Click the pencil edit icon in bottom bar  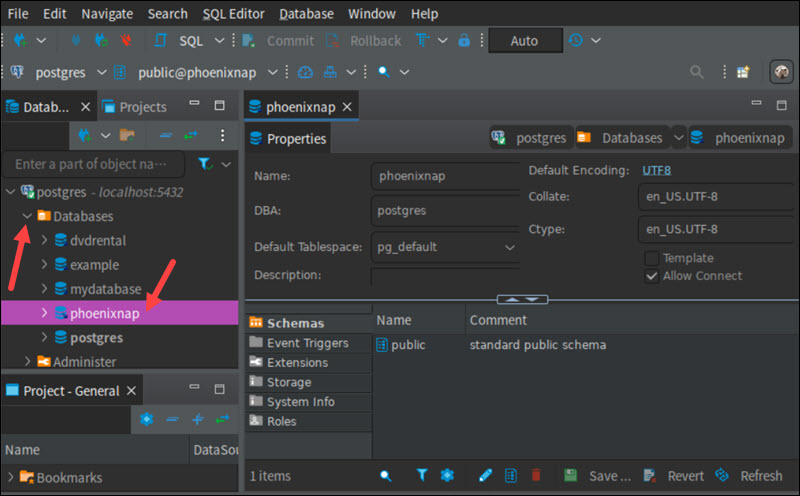pyautogui.click(x=485, y=476)
